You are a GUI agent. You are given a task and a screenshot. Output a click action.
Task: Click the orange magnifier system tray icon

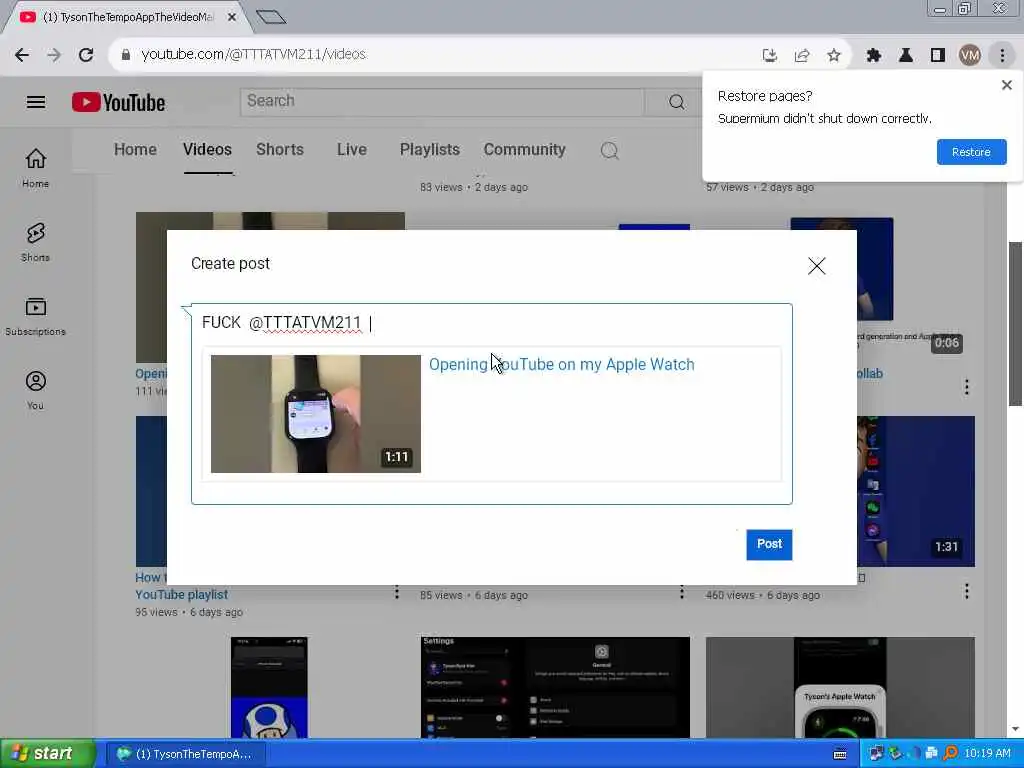coord(950,754)
